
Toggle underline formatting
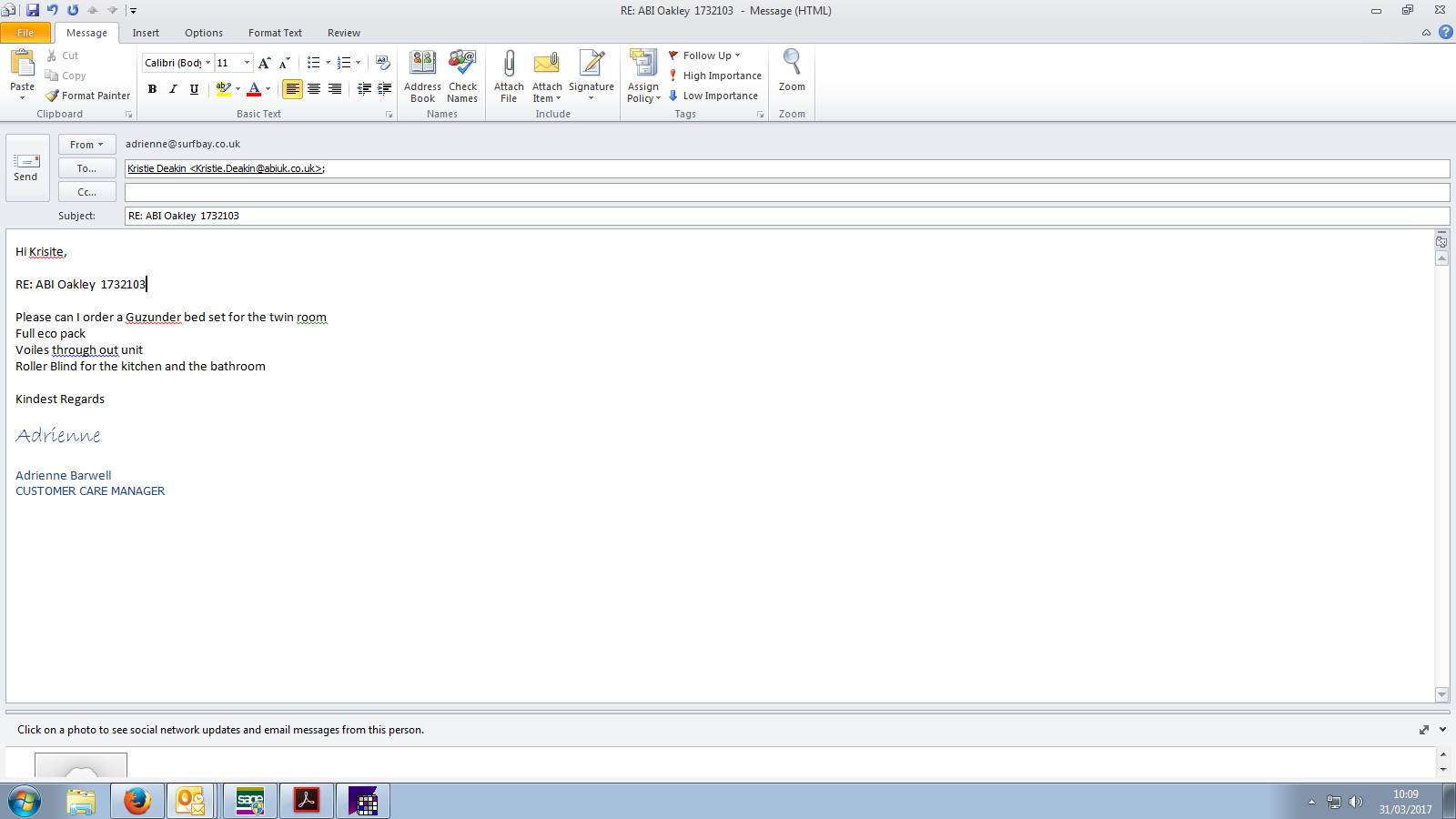194,89
